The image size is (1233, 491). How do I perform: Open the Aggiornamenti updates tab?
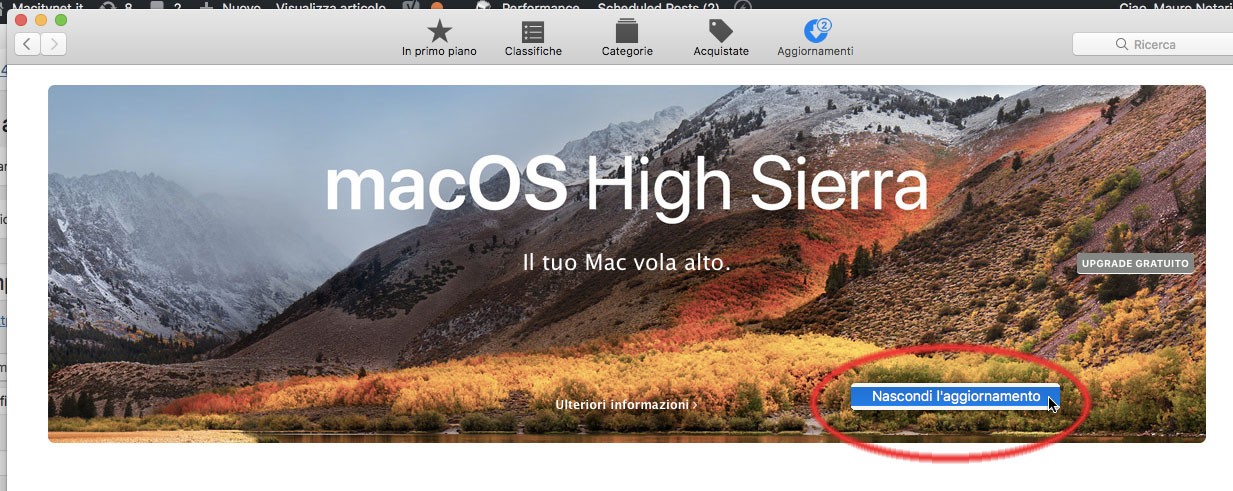pos(815,38)
